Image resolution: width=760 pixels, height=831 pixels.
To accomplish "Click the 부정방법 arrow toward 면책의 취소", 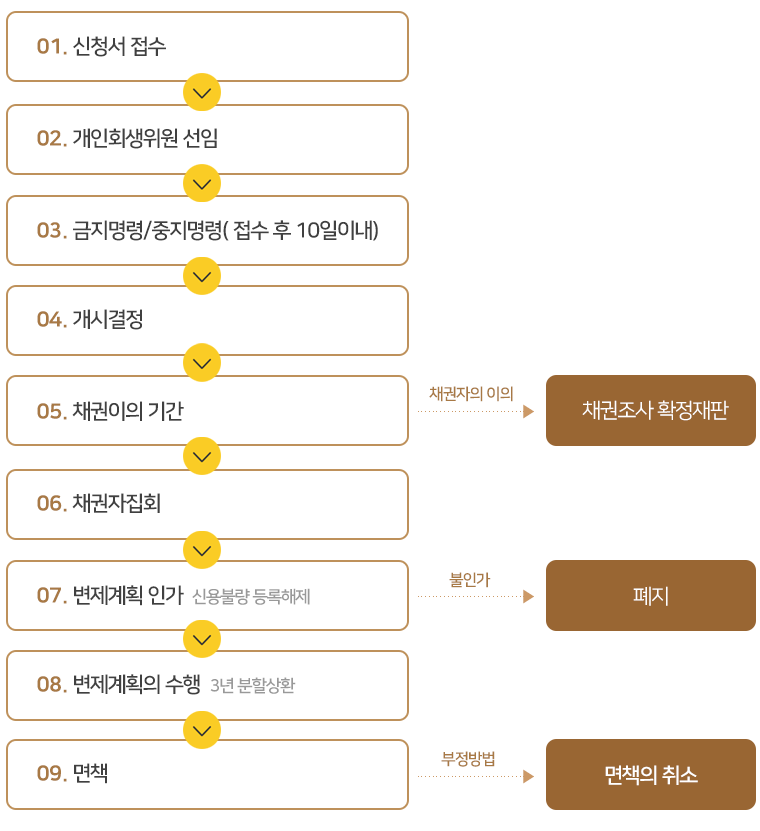I will (475, 776).
